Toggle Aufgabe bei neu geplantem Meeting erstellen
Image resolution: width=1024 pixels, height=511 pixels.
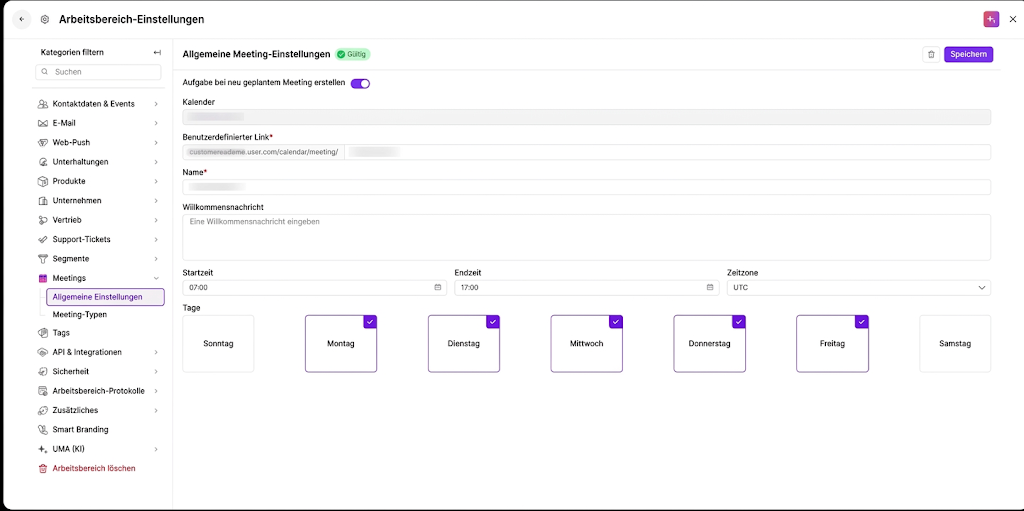click(x=360, y=84)
